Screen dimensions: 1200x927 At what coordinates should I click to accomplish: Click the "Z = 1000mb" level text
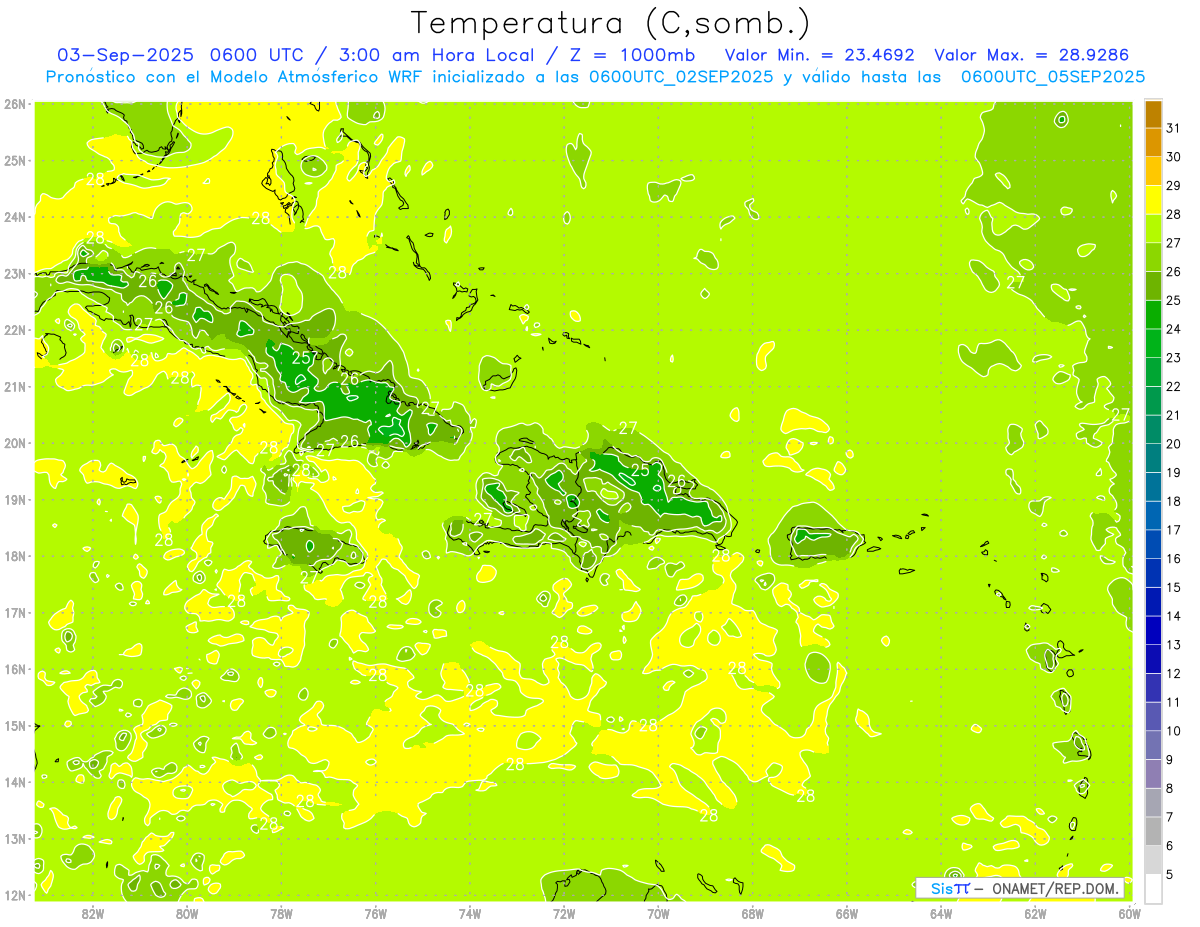632,55
